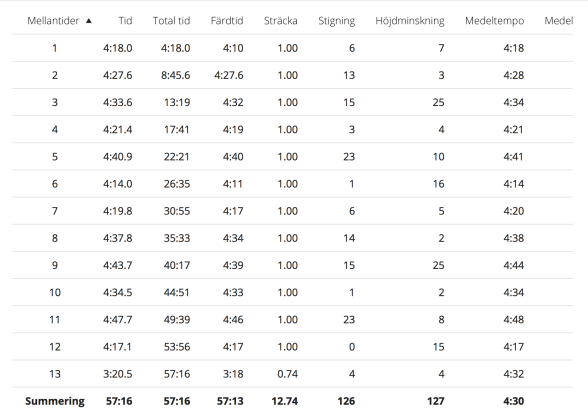Select lap 5 time 4:40.9
The height and width of the screenshot is (411, 588).
118,157
